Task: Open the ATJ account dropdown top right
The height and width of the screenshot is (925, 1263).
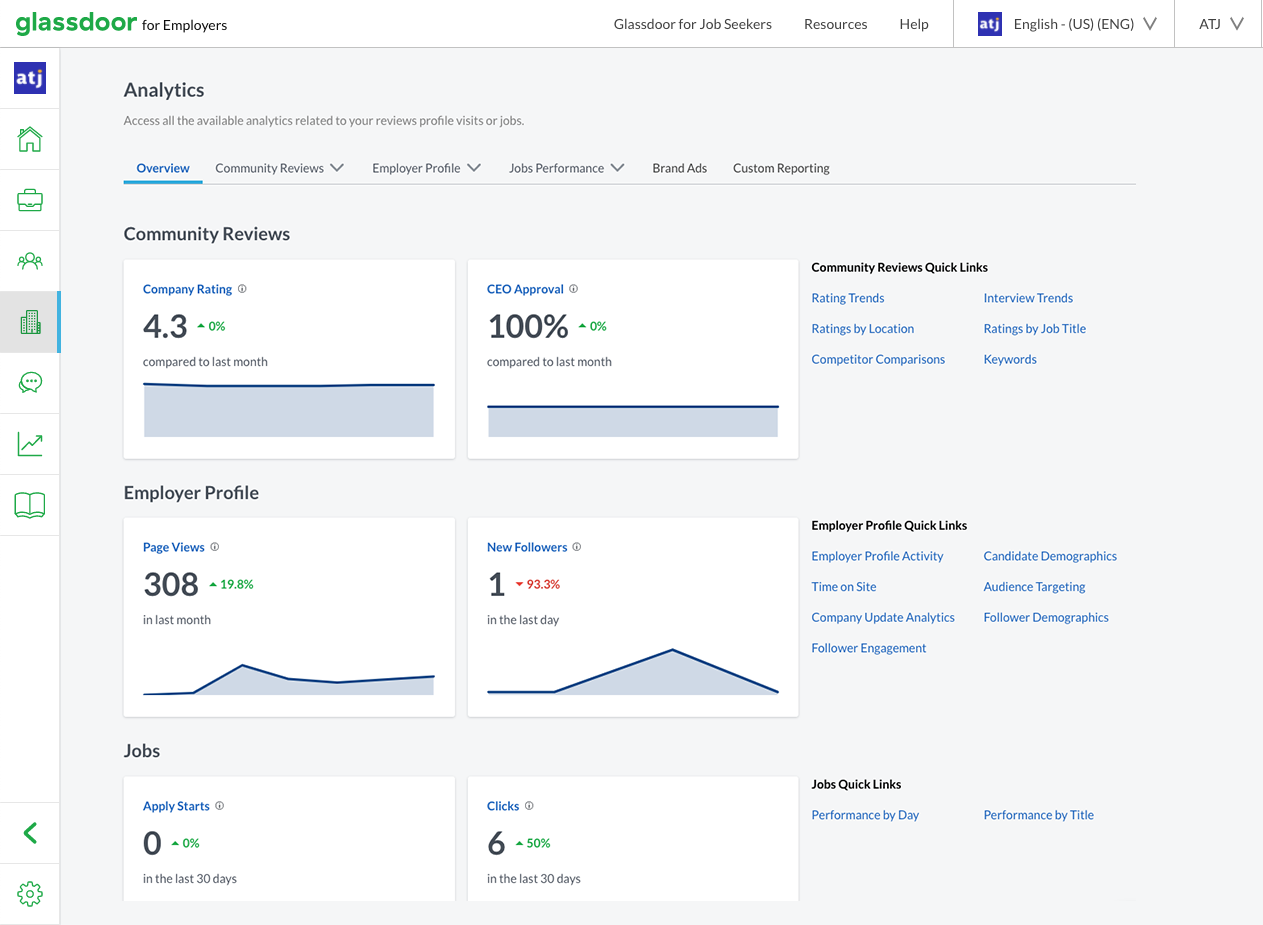Action: tap(1217, 23)
